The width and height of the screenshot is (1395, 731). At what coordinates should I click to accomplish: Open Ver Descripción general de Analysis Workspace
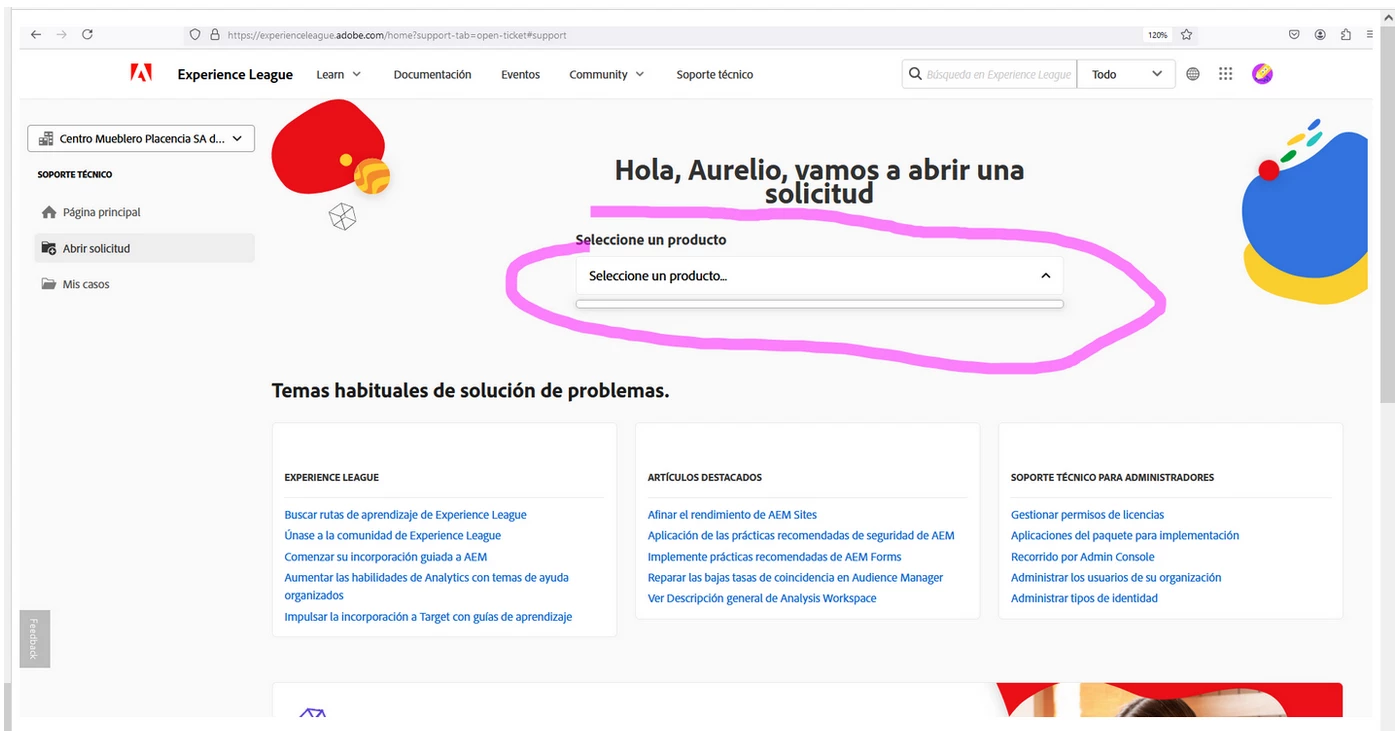click(762, 599)
